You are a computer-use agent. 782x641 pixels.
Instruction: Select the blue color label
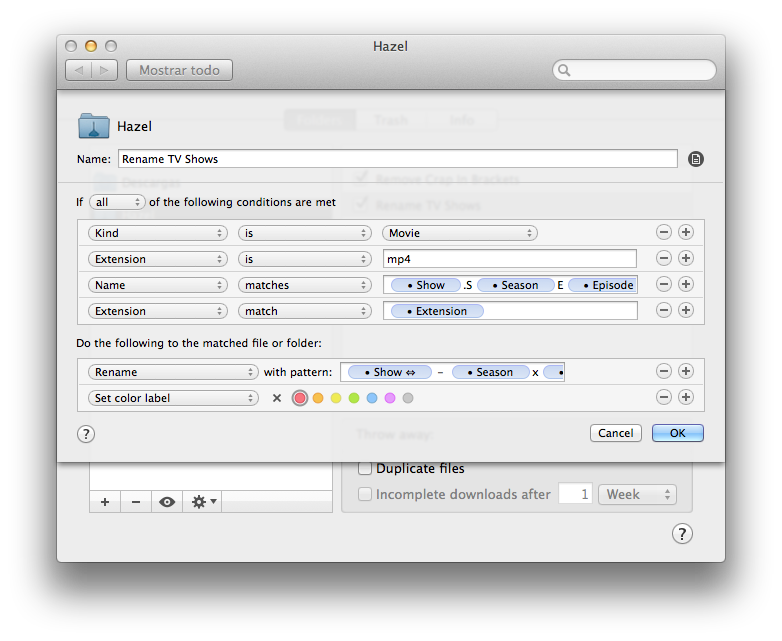(x=372, y=398)
